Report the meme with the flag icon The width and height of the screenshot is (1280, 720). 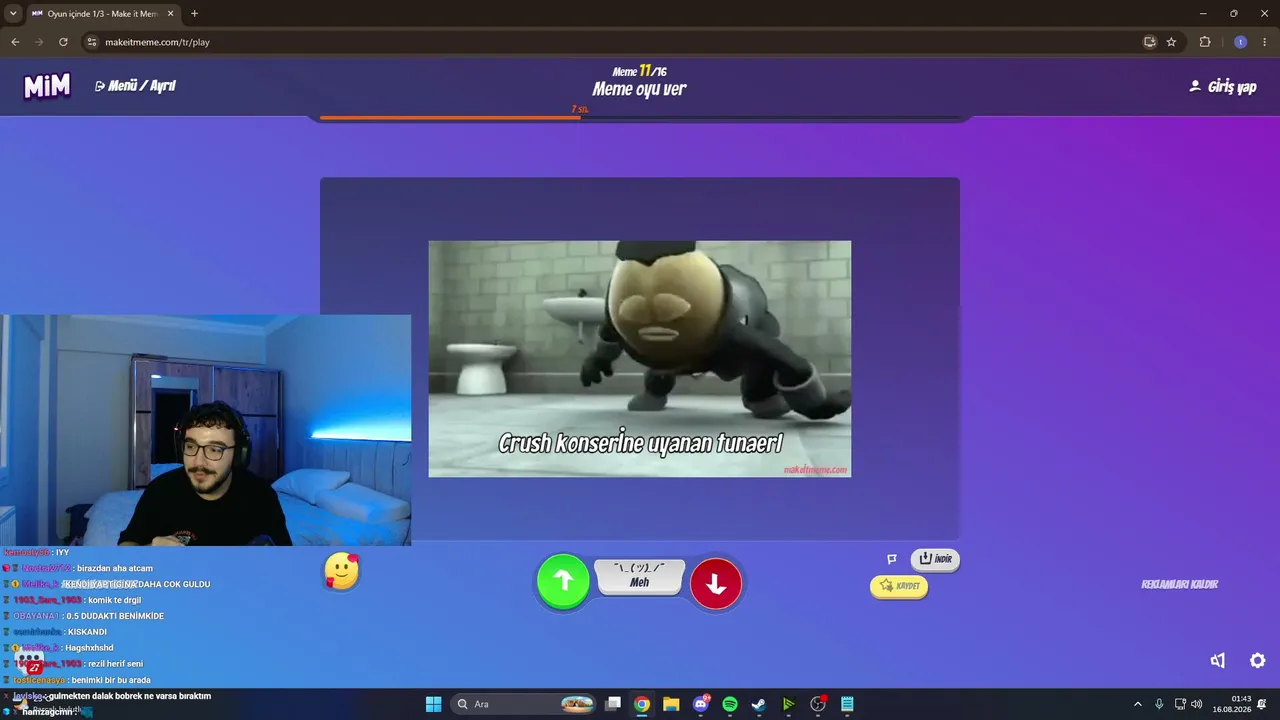892,559
